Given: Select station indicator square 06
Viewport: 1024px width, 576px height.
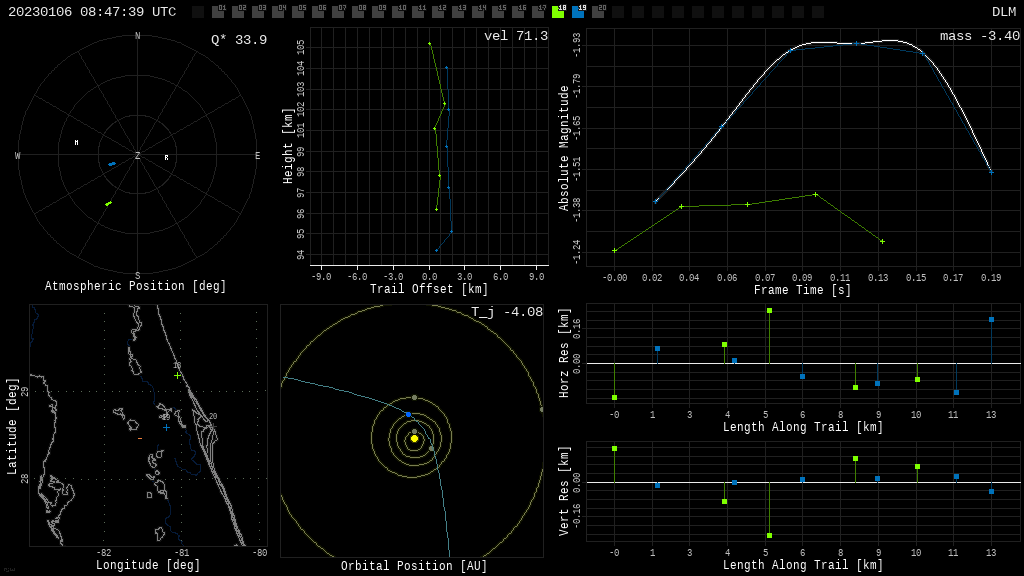Looking at the screenshot, I should click(318, 12).
